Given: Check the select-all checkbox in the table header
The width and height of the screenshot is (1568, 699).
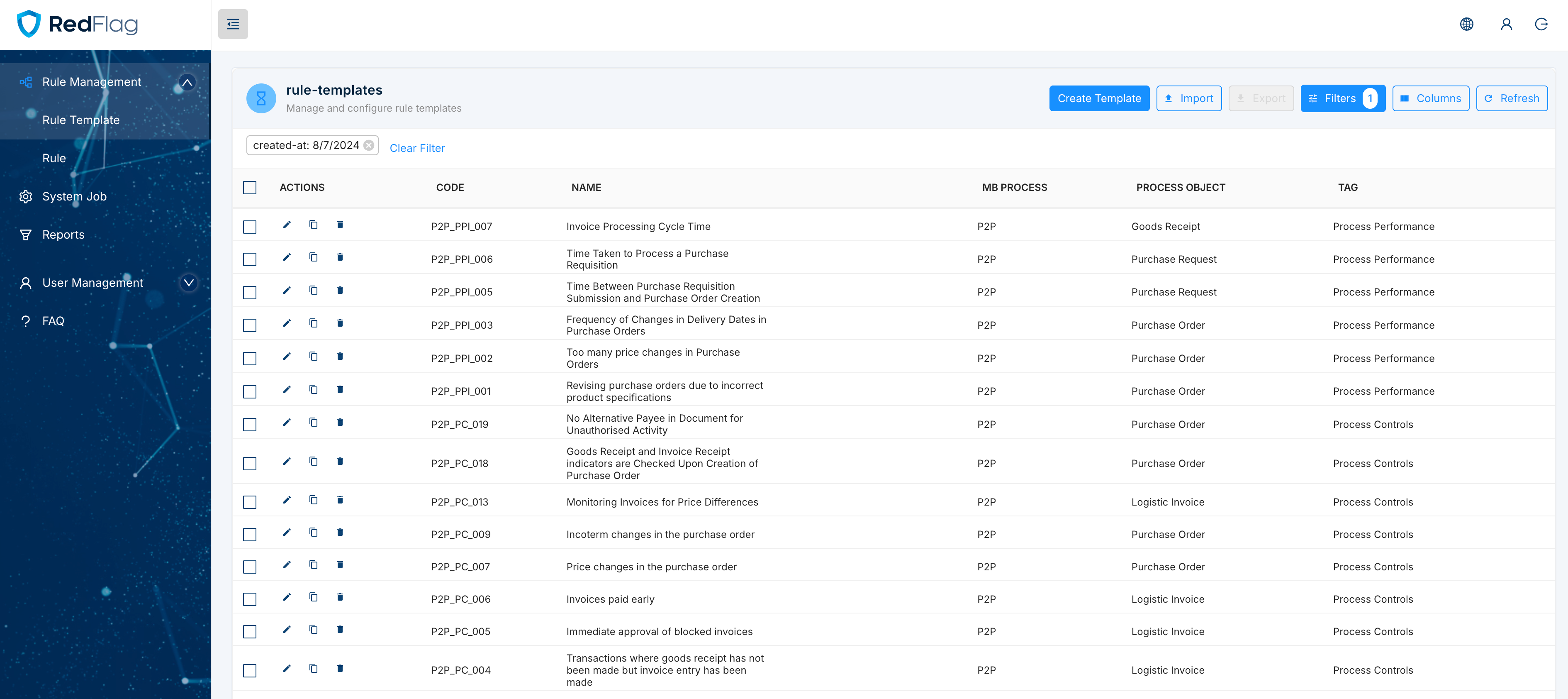Looking at the screenshot, I should pos(250,188).
